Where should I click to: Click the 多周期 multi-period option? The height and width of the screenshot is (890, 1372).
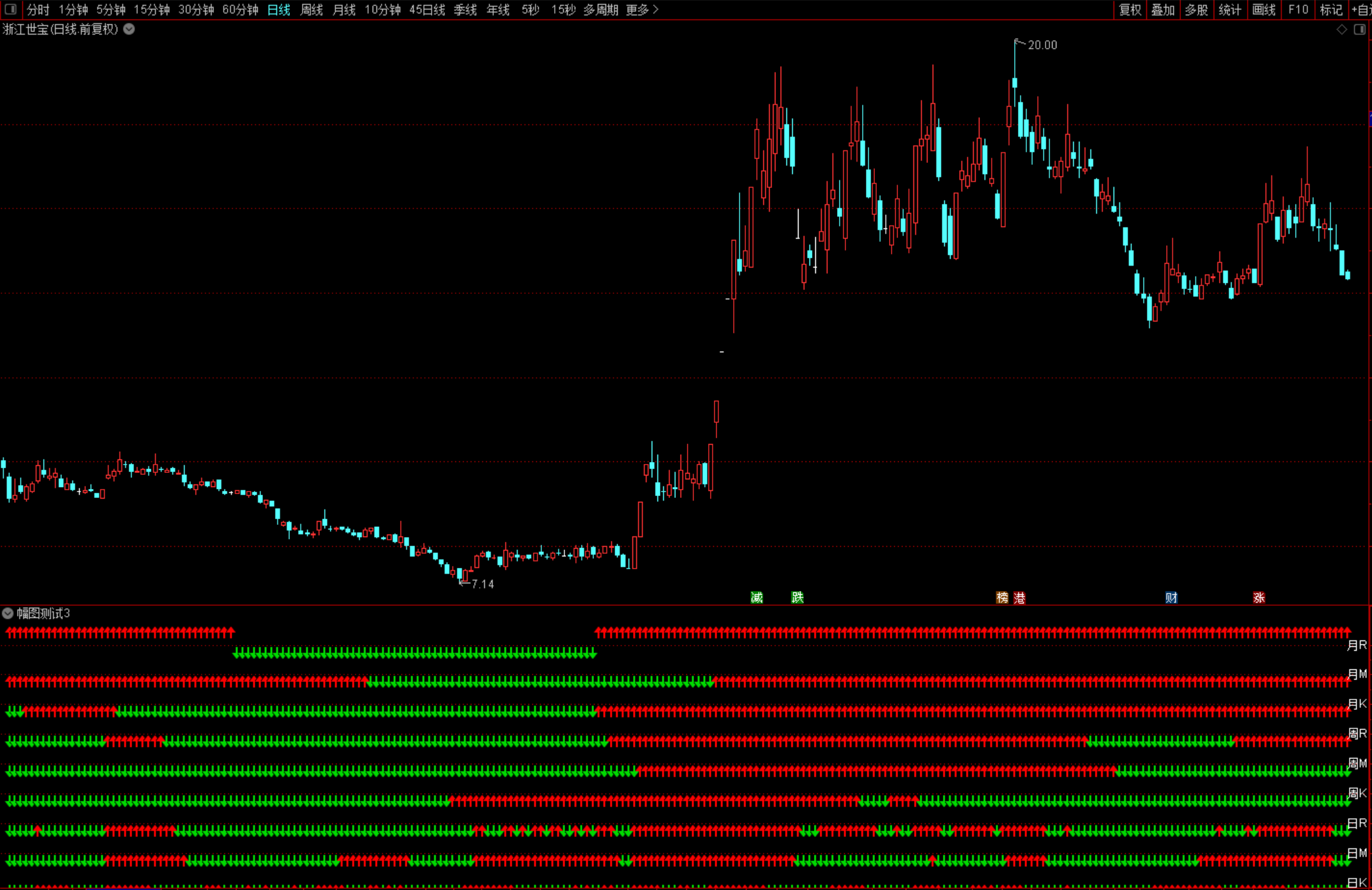(600, 10)
